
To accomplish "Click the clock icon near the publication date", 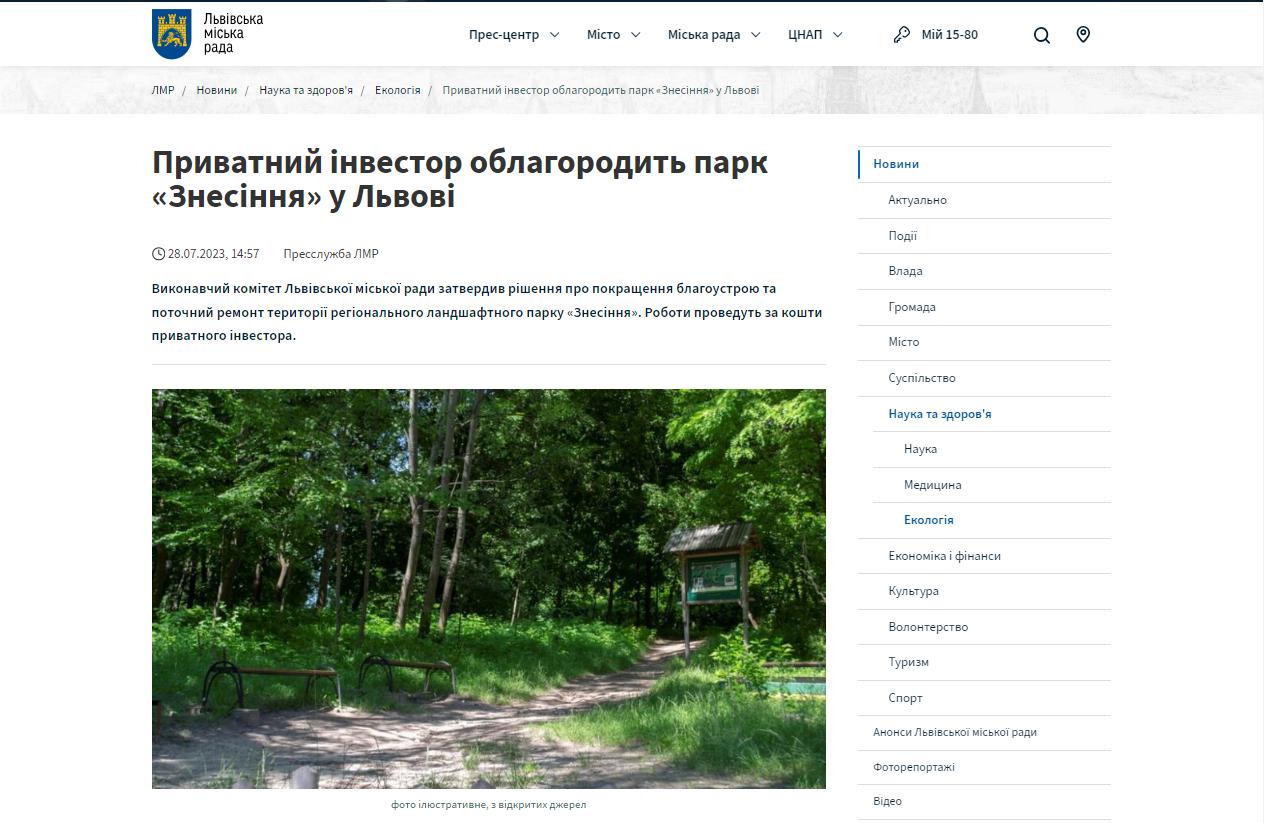I will (x=158, y=254).
